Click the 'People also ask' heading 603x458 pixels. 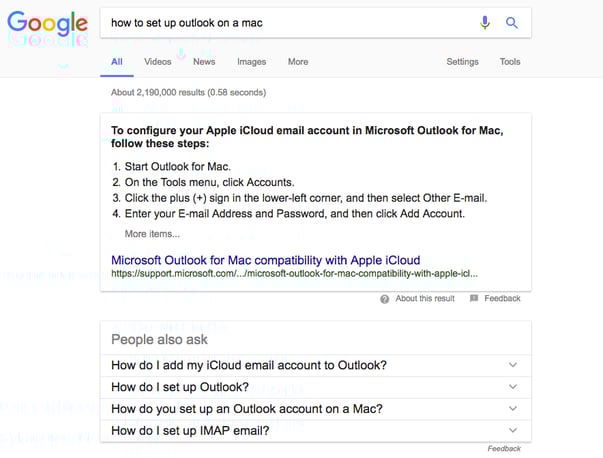pos(159,340)
